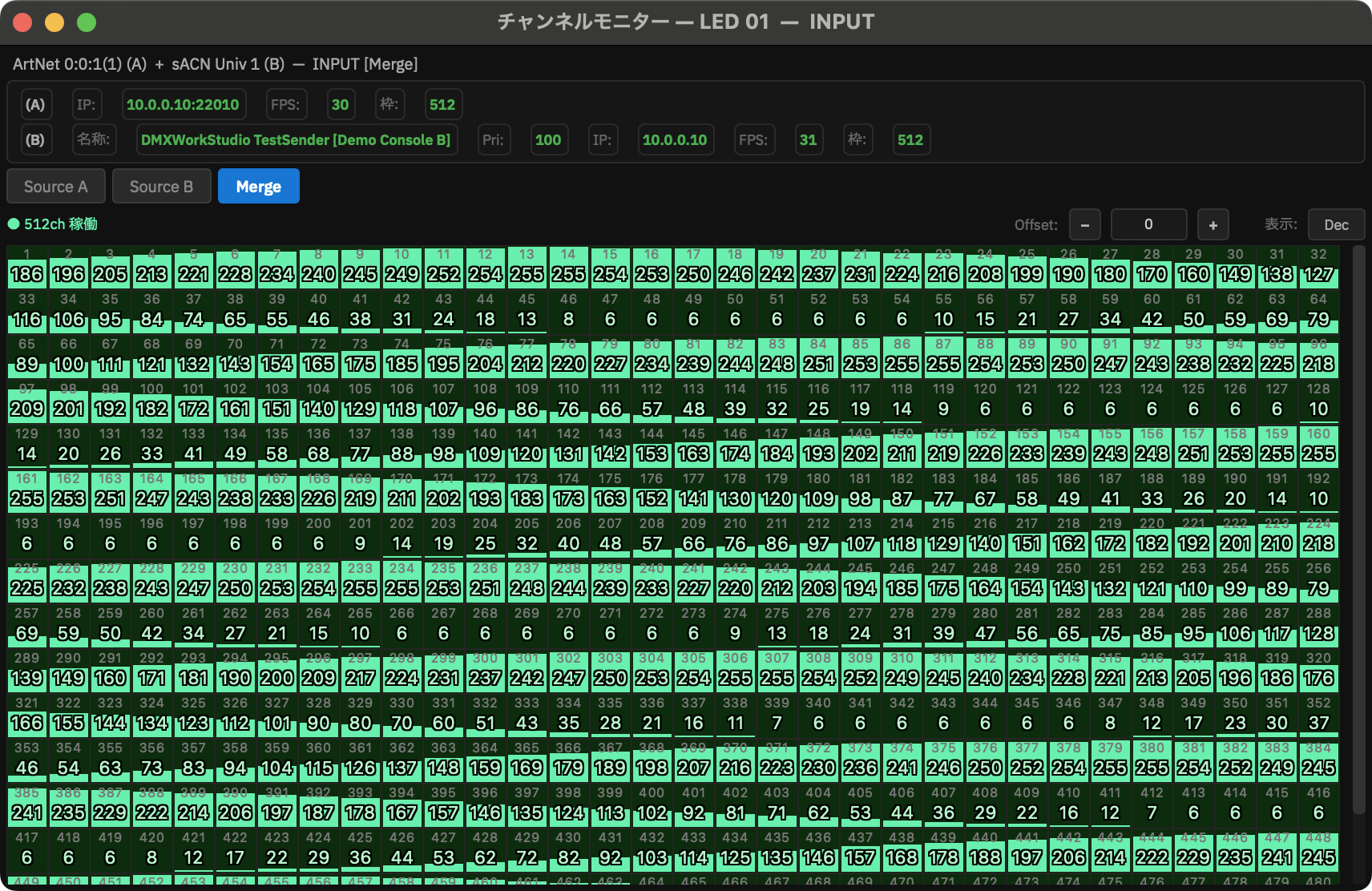
Task: Click the sender name DMXWorkStudio TestSender
Action: (296, 140)
